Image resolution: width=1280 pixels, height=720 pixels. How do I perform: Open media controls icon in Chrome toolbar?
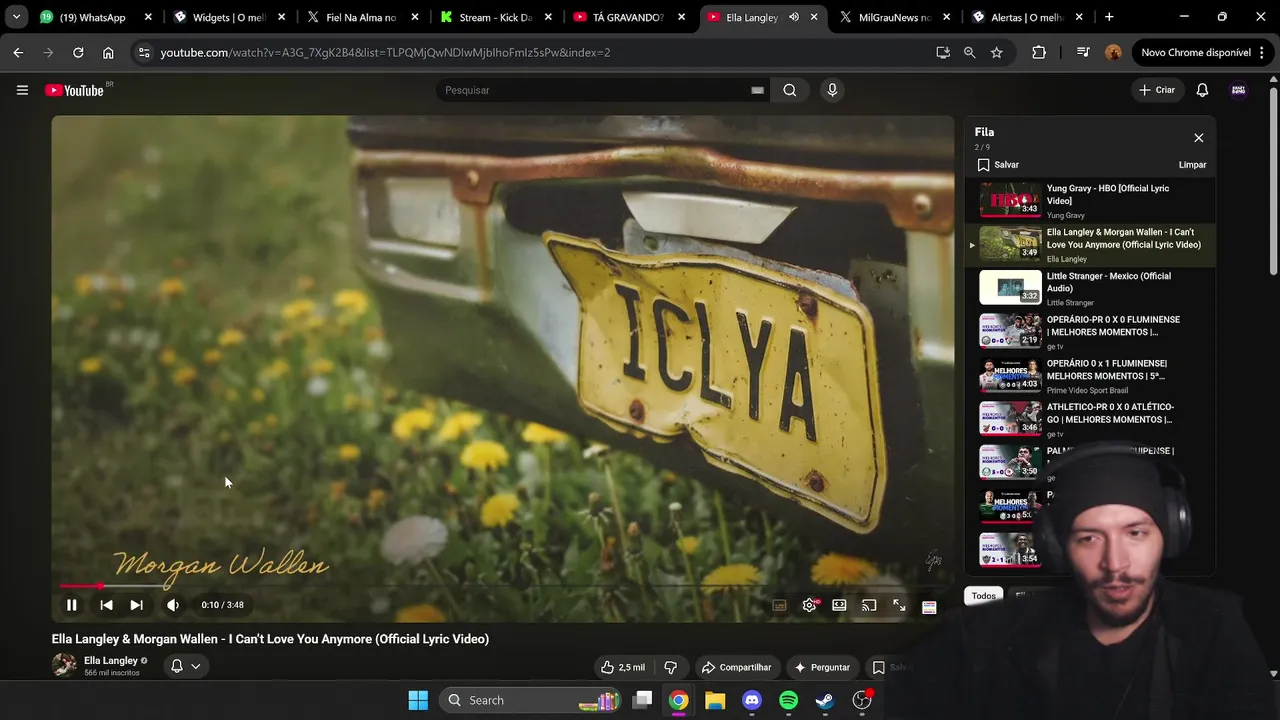click(1083, 52)
